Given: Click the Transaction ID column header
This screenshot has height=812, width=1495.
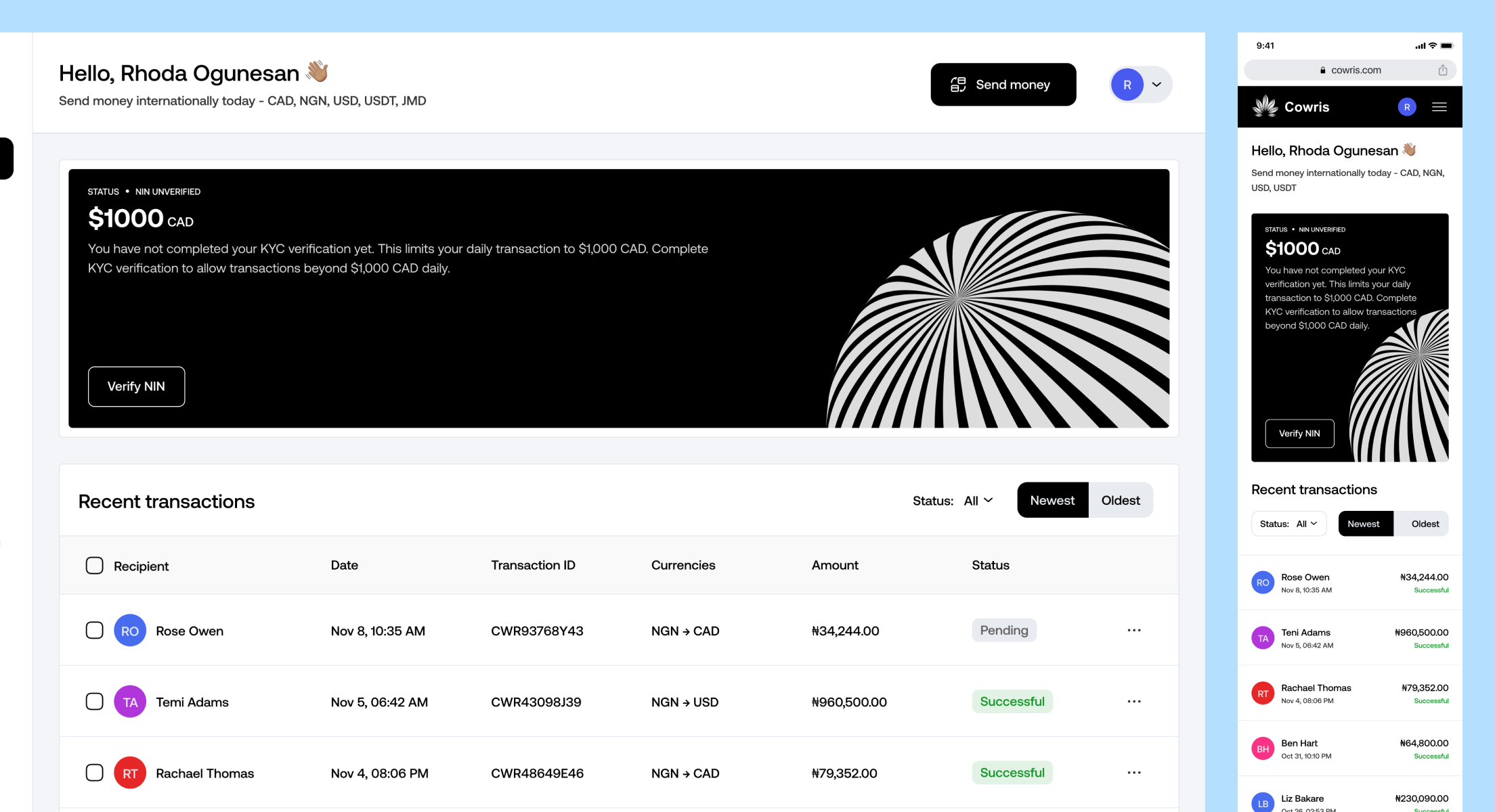Looking at the screenshot, I should pyautogui.click(x=533, y=565).
